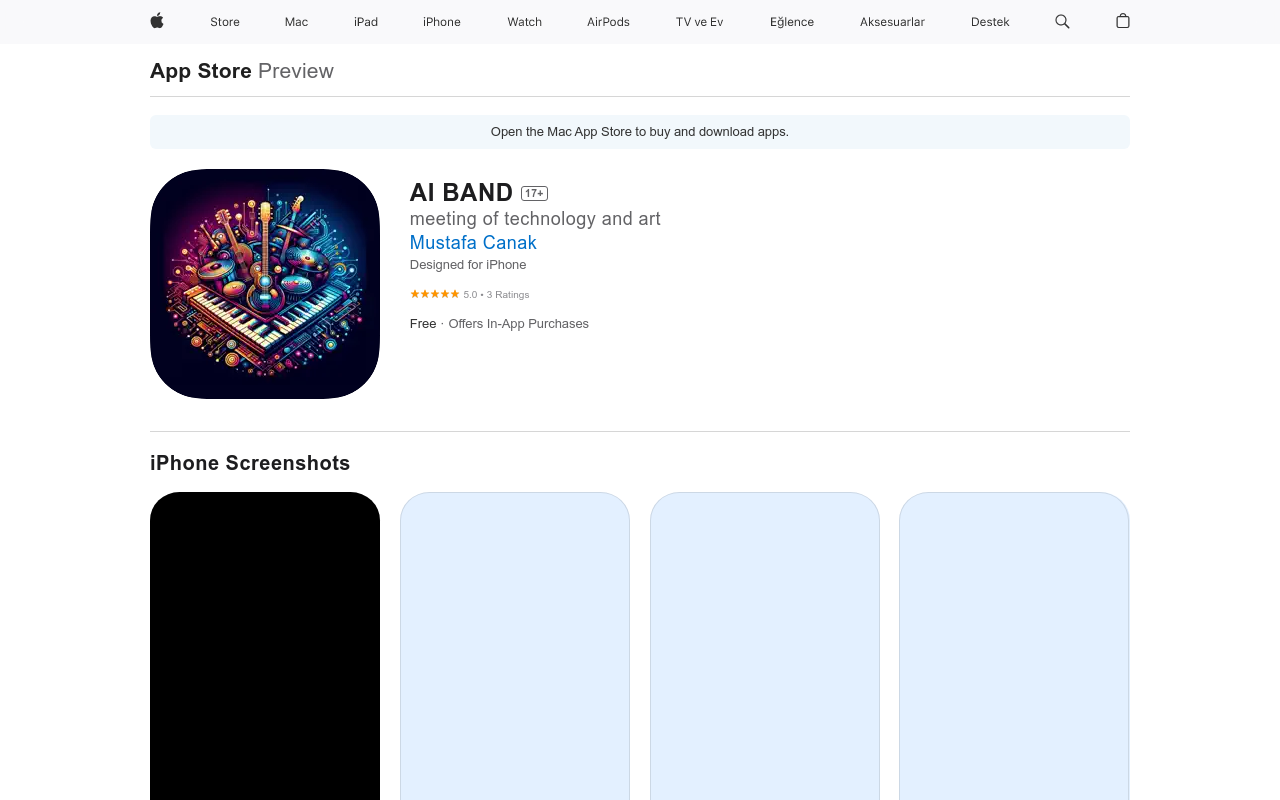Image resolution: width=1280 pixels, height=800 pixels.
Task: Open the Eğlence menu item
Action: click(x=792, y=22)
